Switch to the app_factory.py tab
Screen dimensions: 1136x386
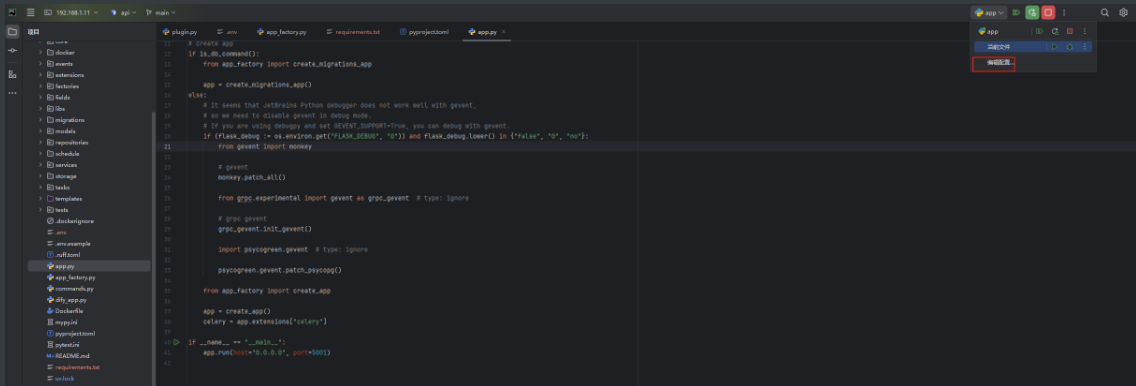[x=281, y=32]
